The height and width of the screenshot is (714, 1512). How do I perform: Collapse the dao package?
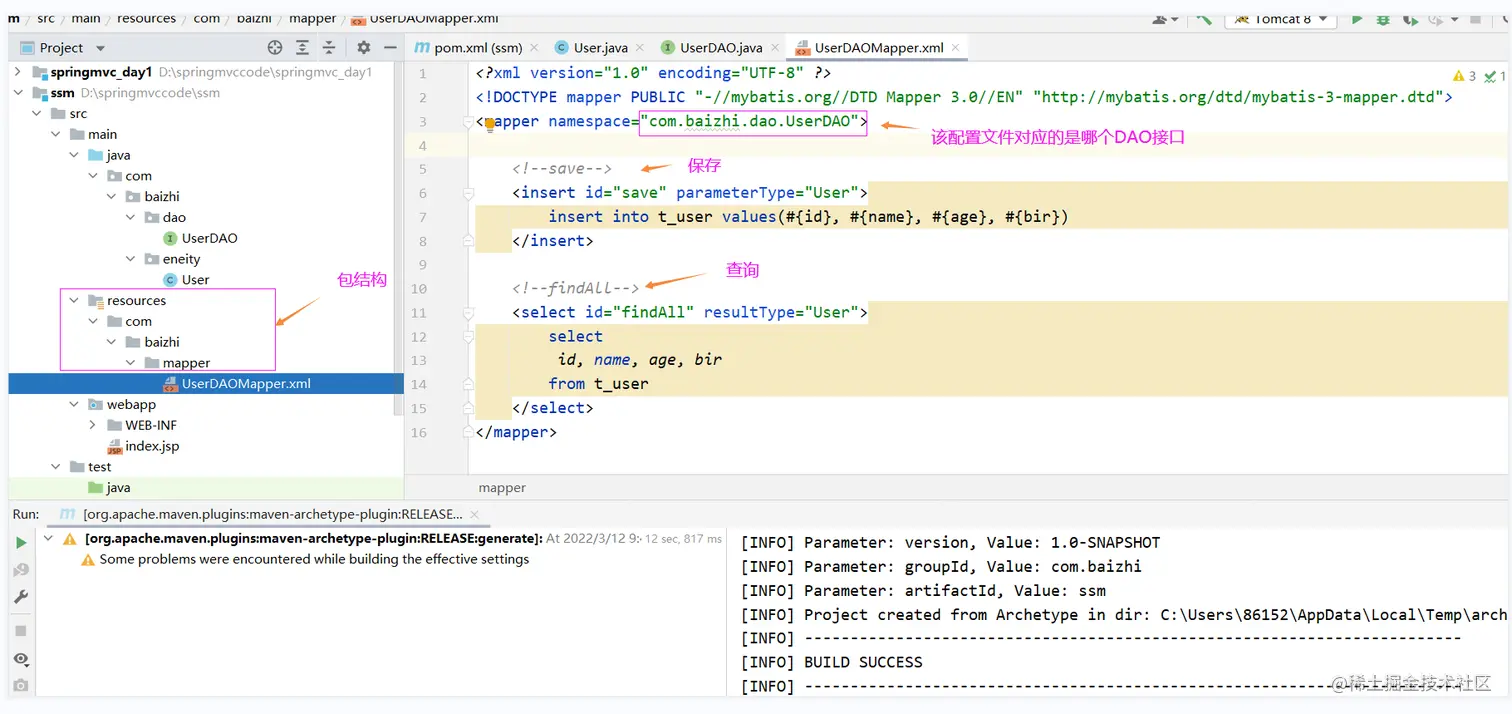click(x=130, y=217)
